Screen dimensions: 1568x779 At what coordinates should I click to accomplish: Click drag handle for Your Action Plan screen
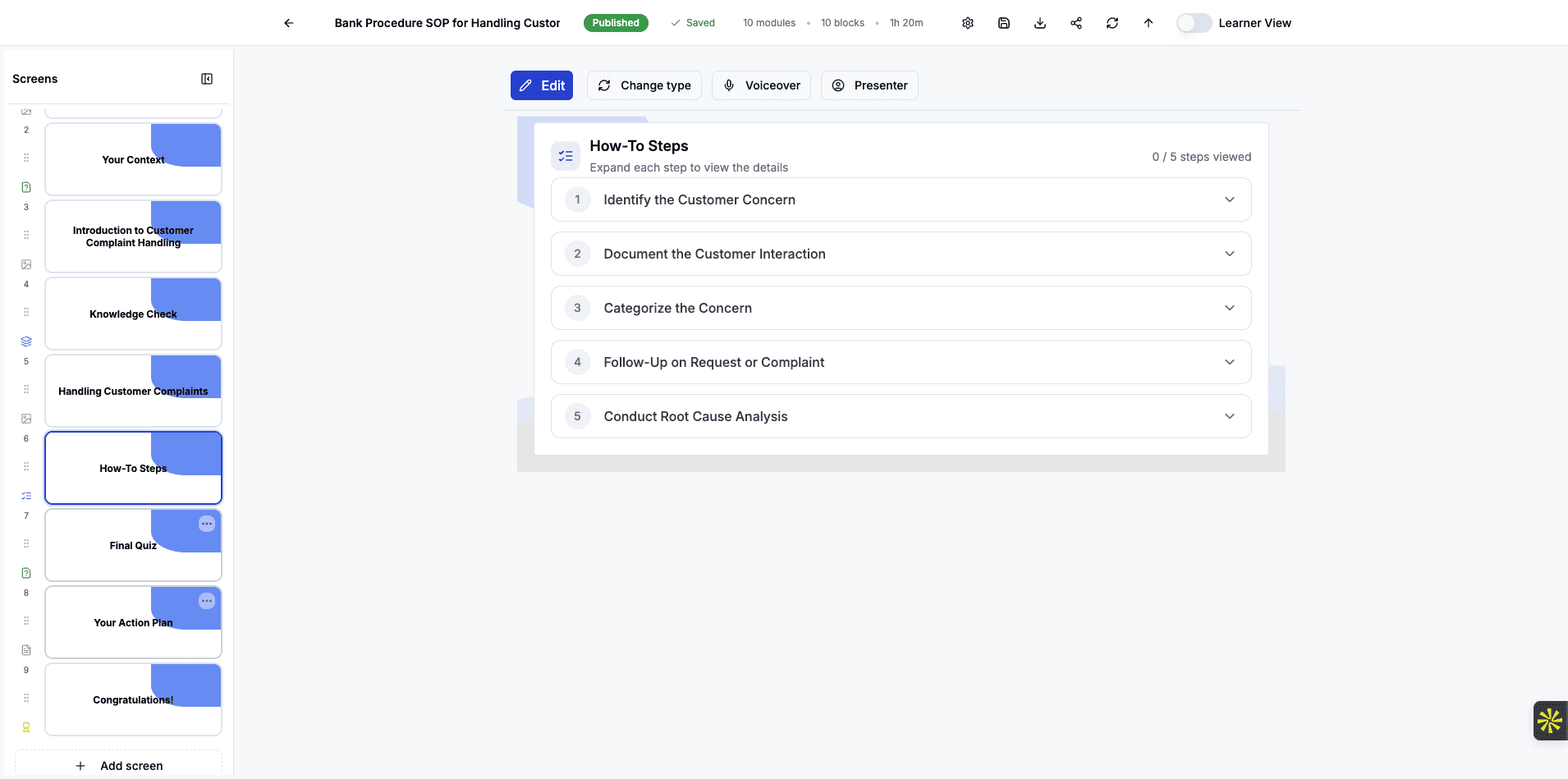26,621
